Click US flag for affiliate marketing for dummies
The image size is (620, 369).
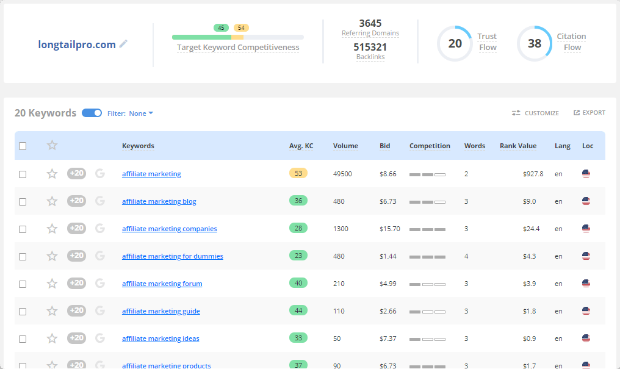click(586, 256)
